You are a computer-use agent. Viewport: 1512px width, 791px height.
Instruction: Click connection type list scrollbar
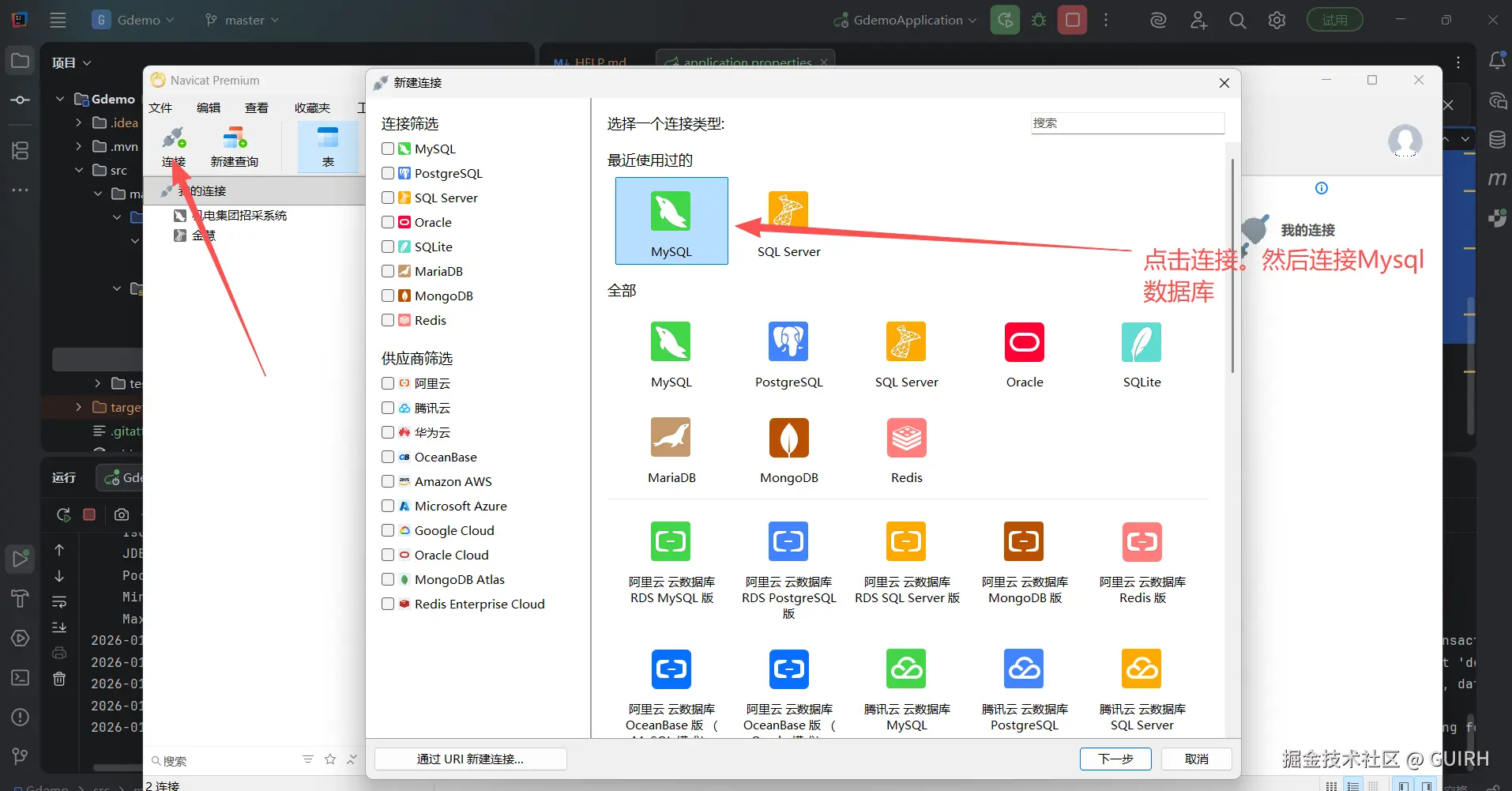[1232, 265]
